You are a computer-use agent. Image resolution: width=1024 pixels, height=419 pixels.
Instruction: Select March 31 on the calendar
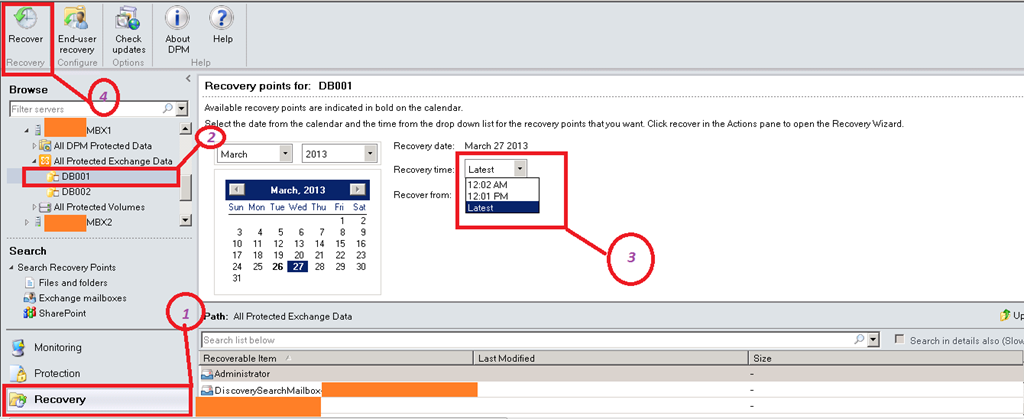pos(237,278)
